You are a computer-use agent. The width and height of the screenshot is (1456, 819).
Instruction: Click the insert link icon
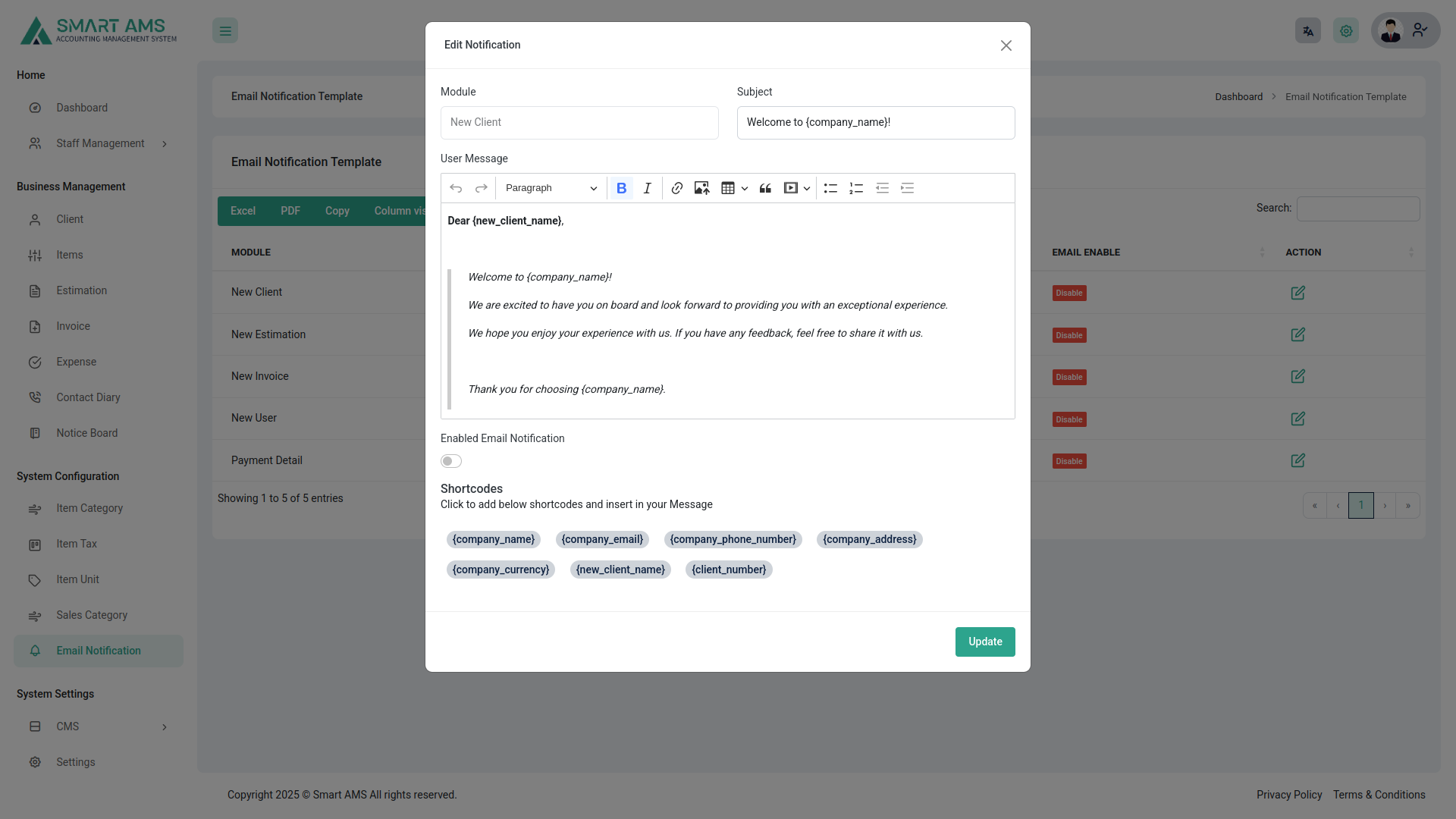[x=677, y=188]
